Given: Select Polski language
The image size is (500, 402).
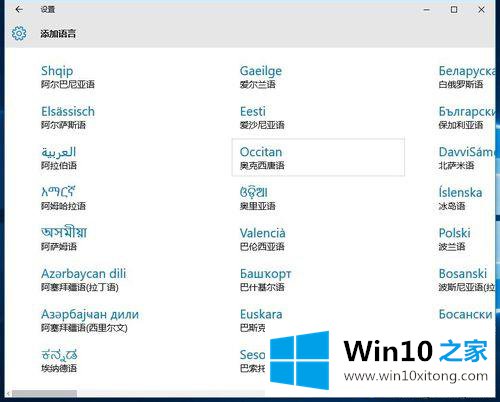Looking at the screenshot, I should [455, 239].
